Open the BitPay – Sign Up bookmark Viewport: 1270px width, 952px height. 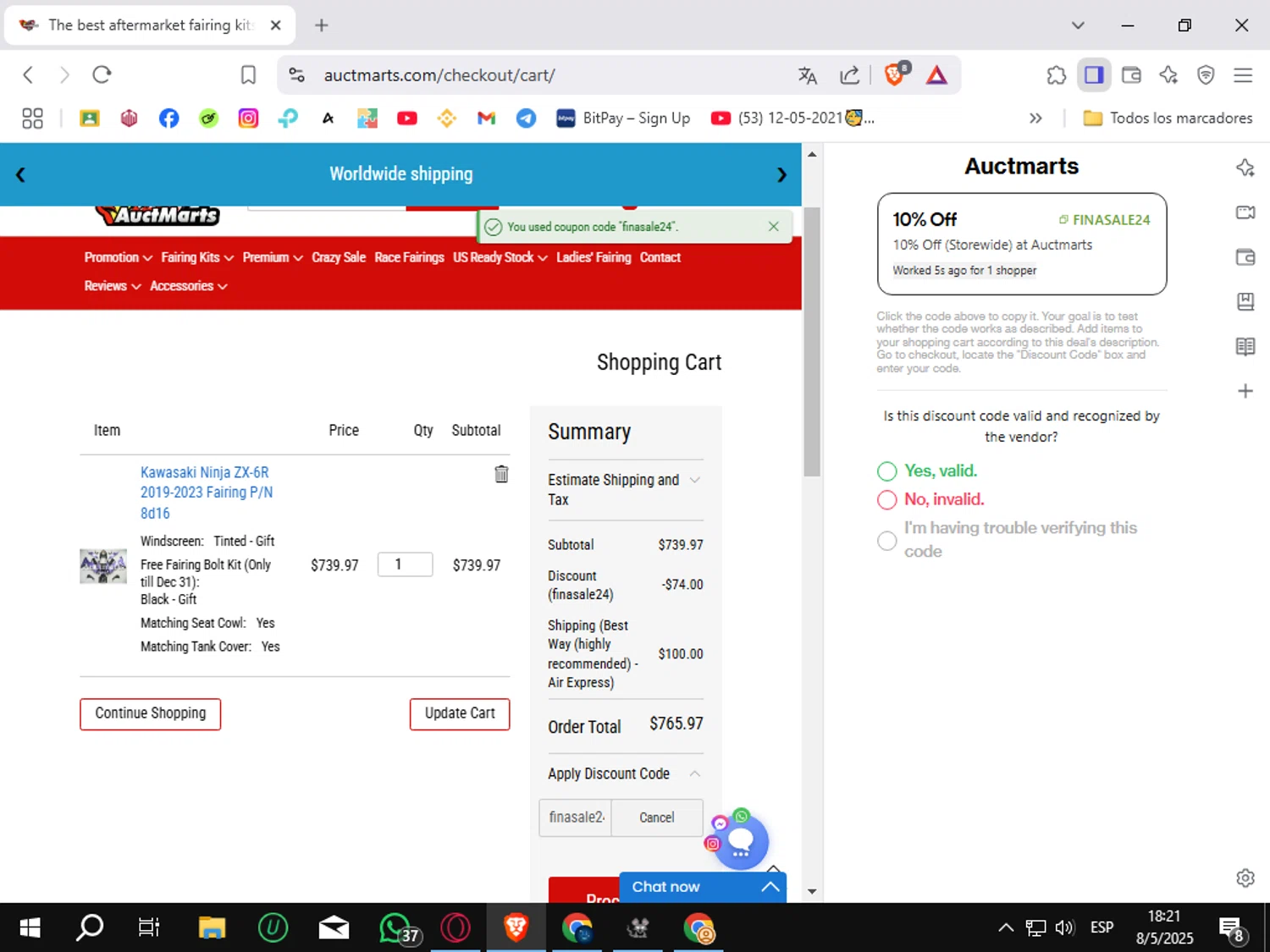click(x=622, y=118)
